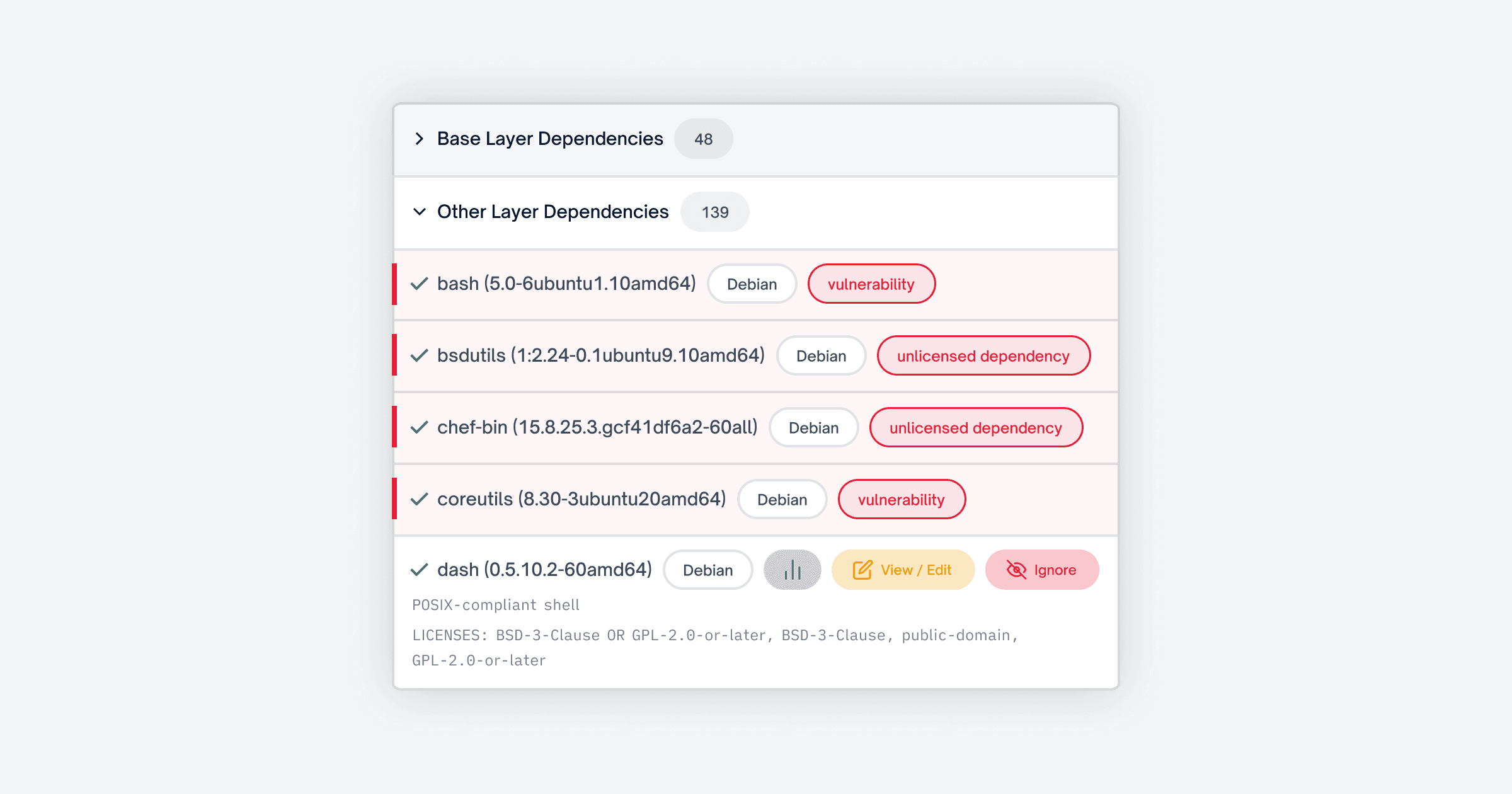The height and width of the screenshot is (794, 1512).
Task: Click the checkmark beside dash package
Action: [420, 570]
